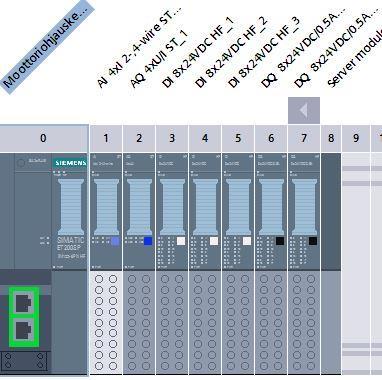
Task: Select the server module in slot 8
Action: (331, 263)
